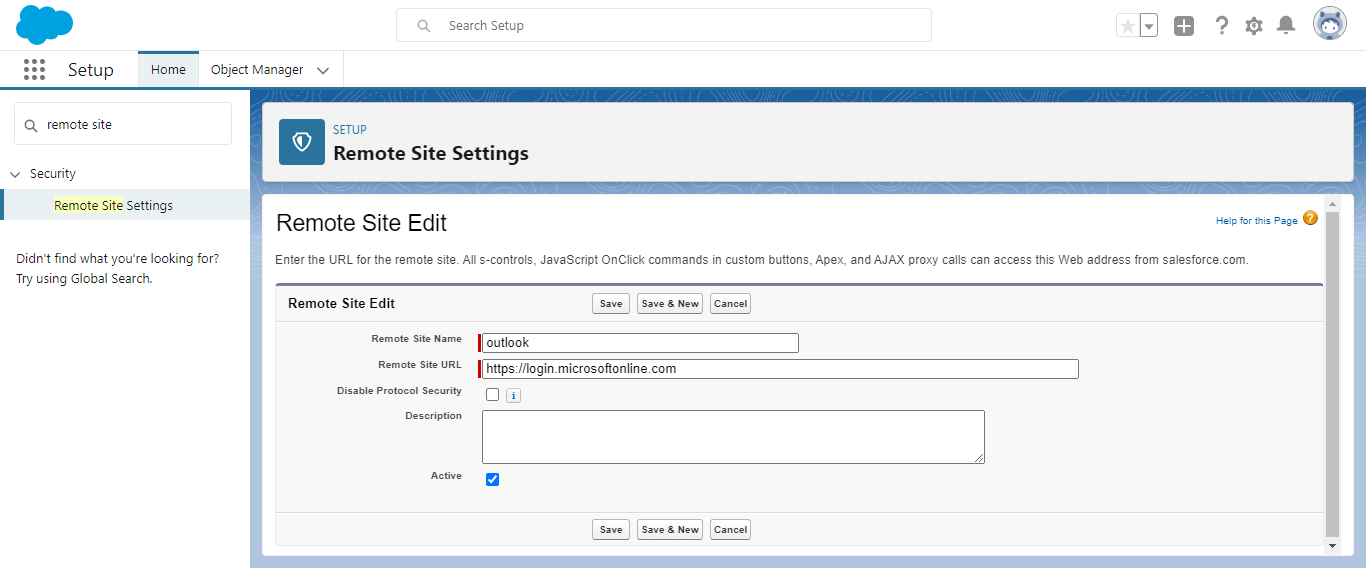
Task: Open the Notifications bell
Action: (1286, 26)
